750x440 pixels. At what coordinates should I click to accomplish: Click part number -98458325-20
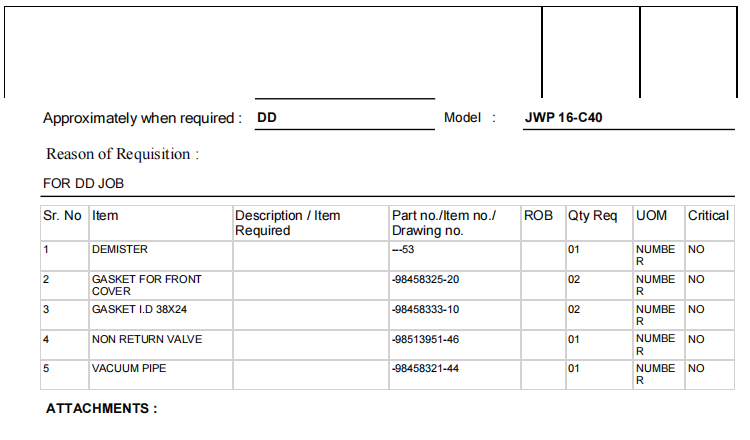pos(426,280)
